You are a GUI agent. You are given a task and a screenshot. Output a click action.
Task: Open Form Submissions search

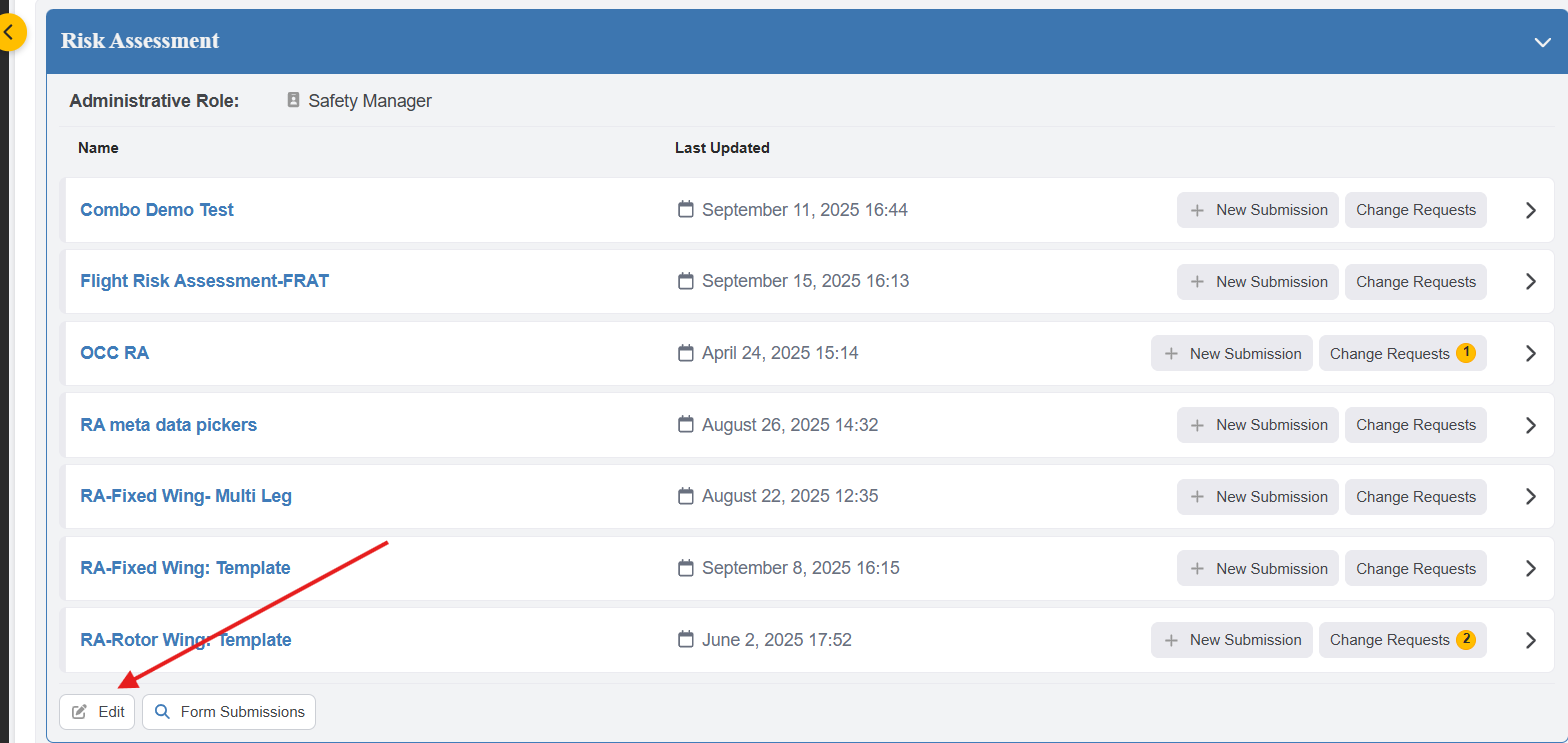(229, 712)
